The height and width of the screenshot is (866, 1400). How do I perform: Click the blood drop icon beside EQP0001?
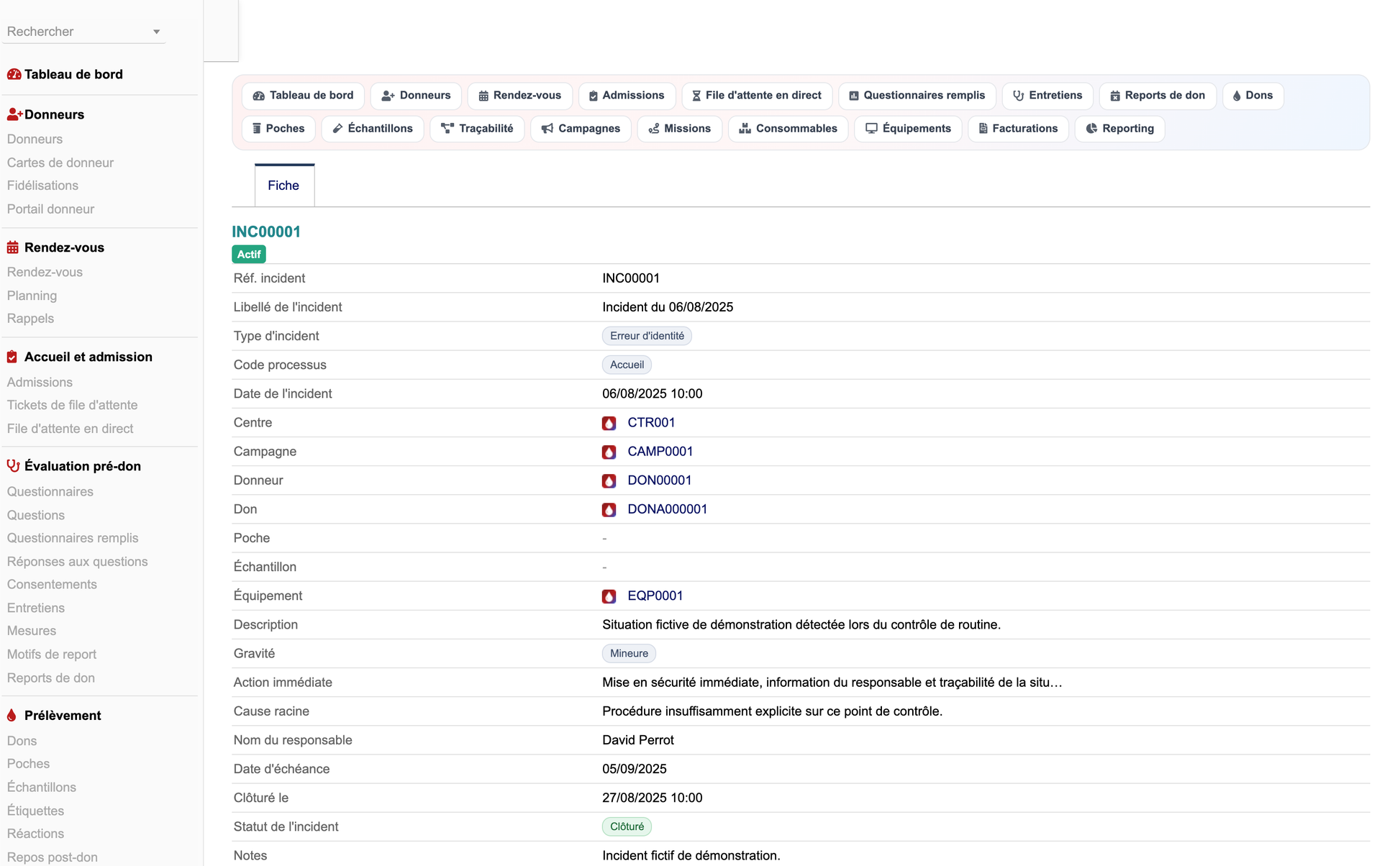(x=609, y=596)
